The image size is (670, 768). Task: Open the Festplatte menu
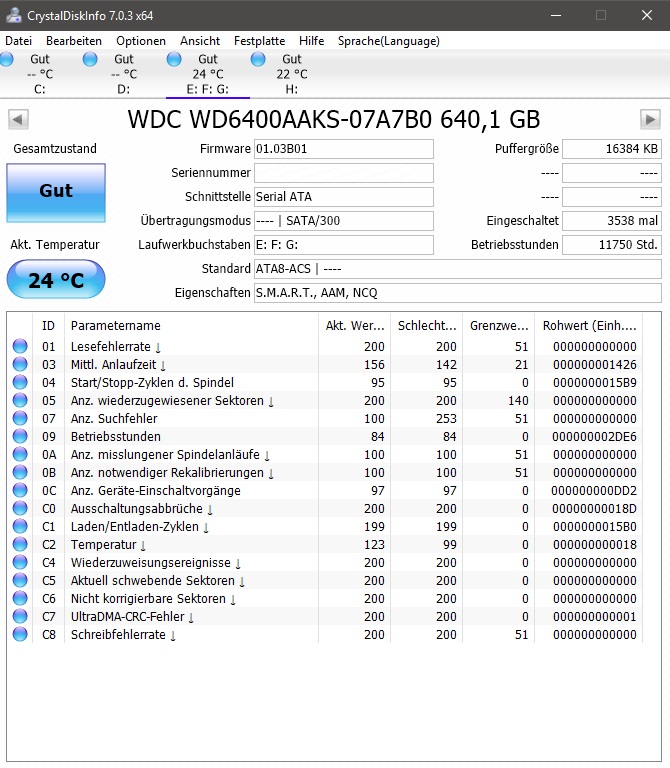(x=260, y=41)
